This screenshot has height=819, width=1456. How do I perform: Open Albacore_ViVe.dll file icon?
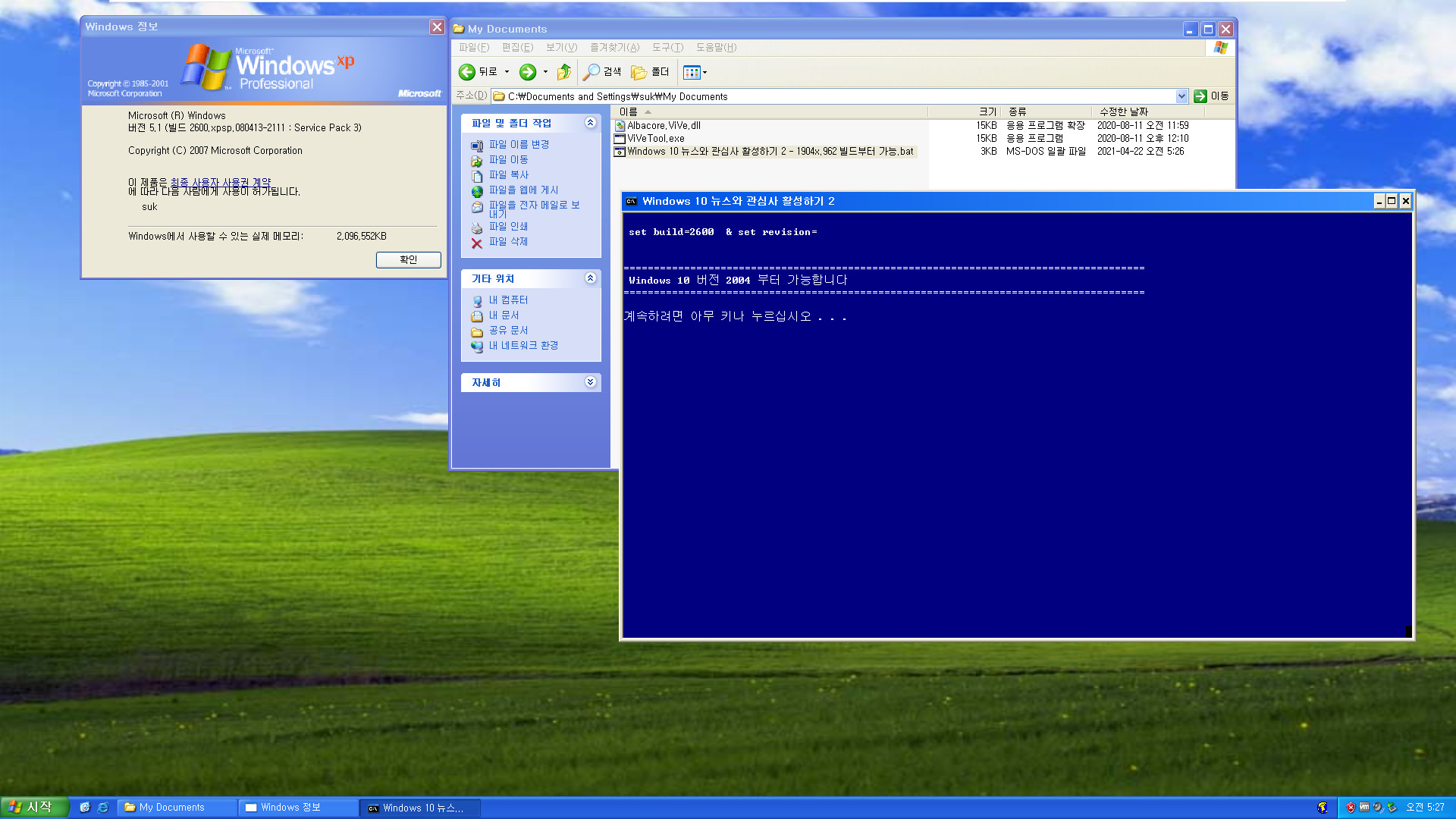621,124
